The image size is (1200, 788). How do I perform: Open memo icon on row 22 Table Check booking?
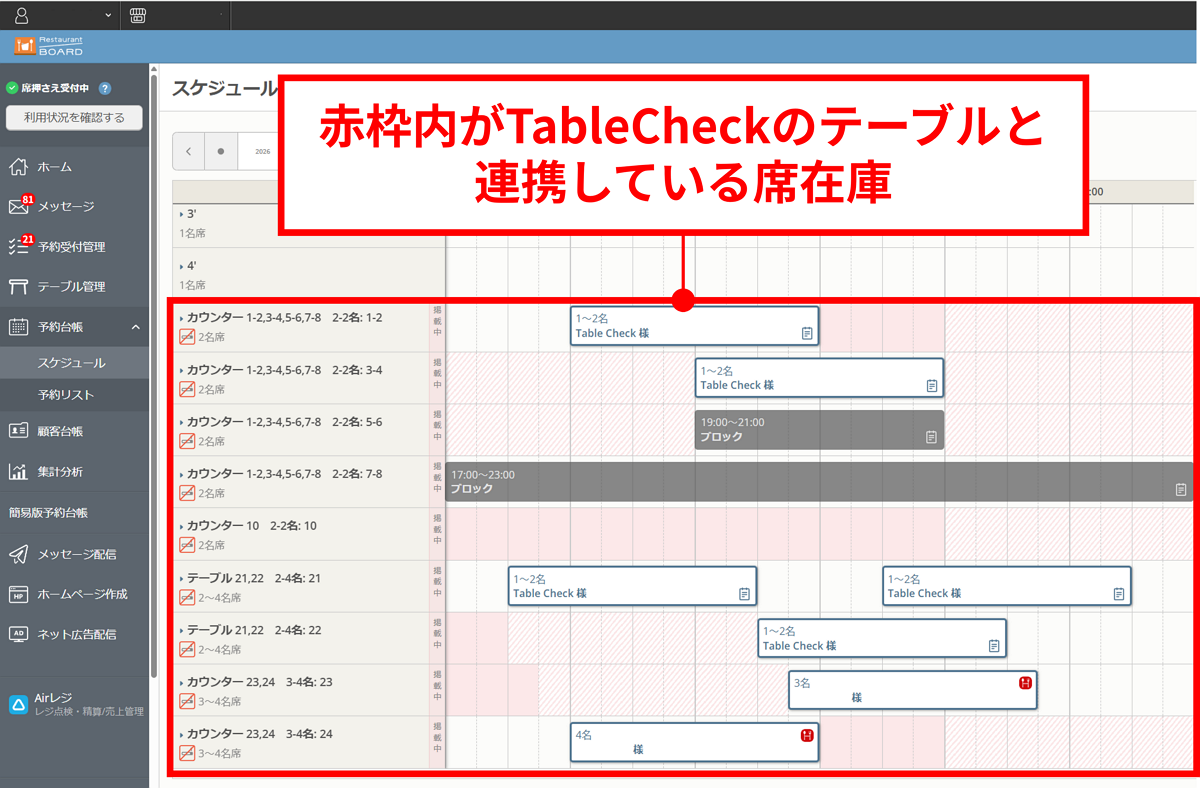pyautogui.click(x=994, y=646)
